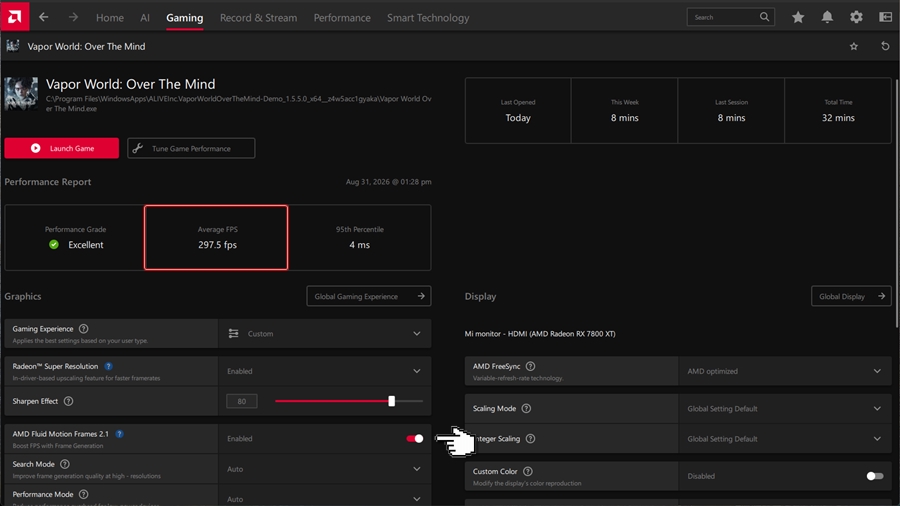The width and height of the screenshot is (900, 506).
Task: Click Sharpen Effect value box 80
Action: pyautogui.click(x=242, y=401)
